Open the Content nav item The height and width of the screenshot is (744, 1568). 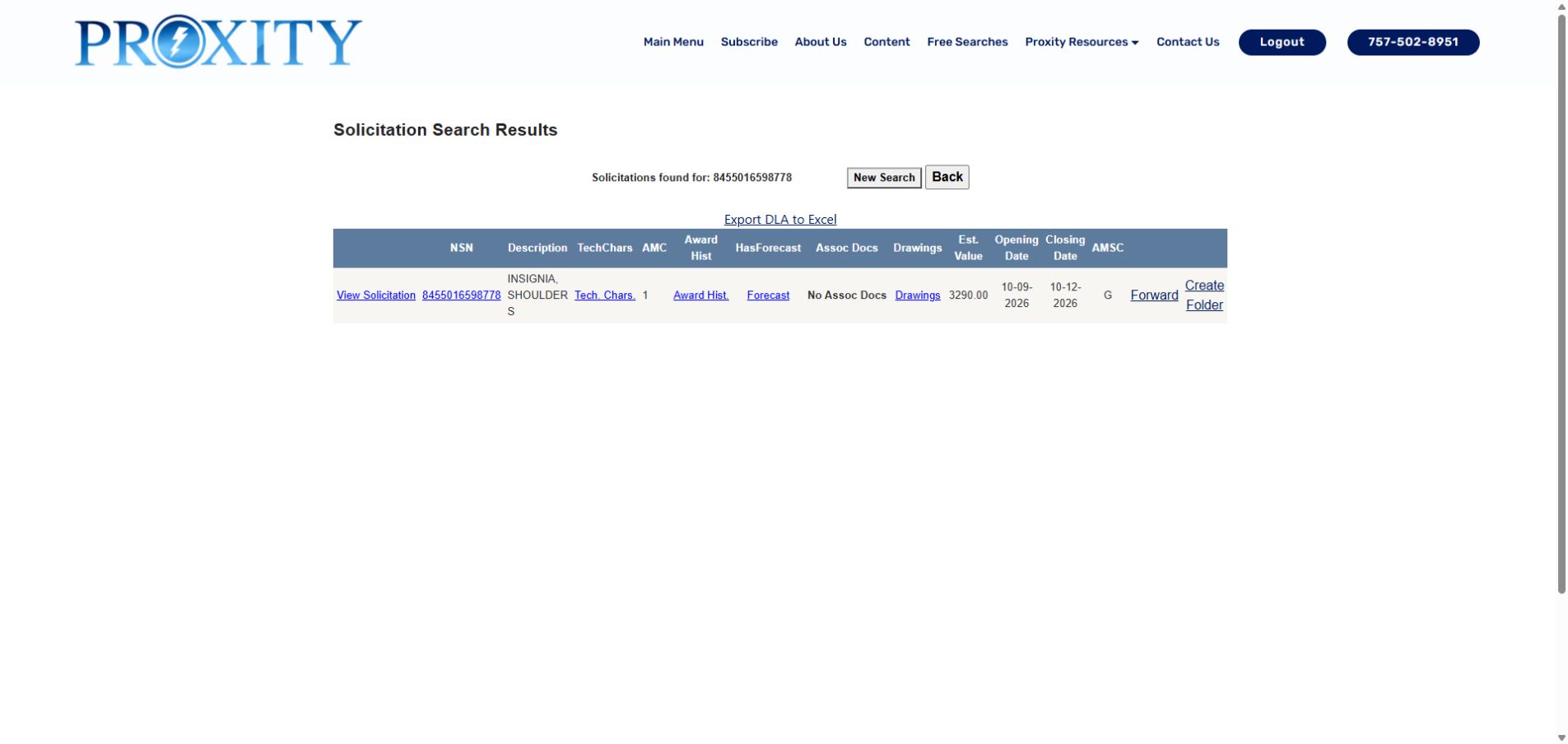(886, 42)
